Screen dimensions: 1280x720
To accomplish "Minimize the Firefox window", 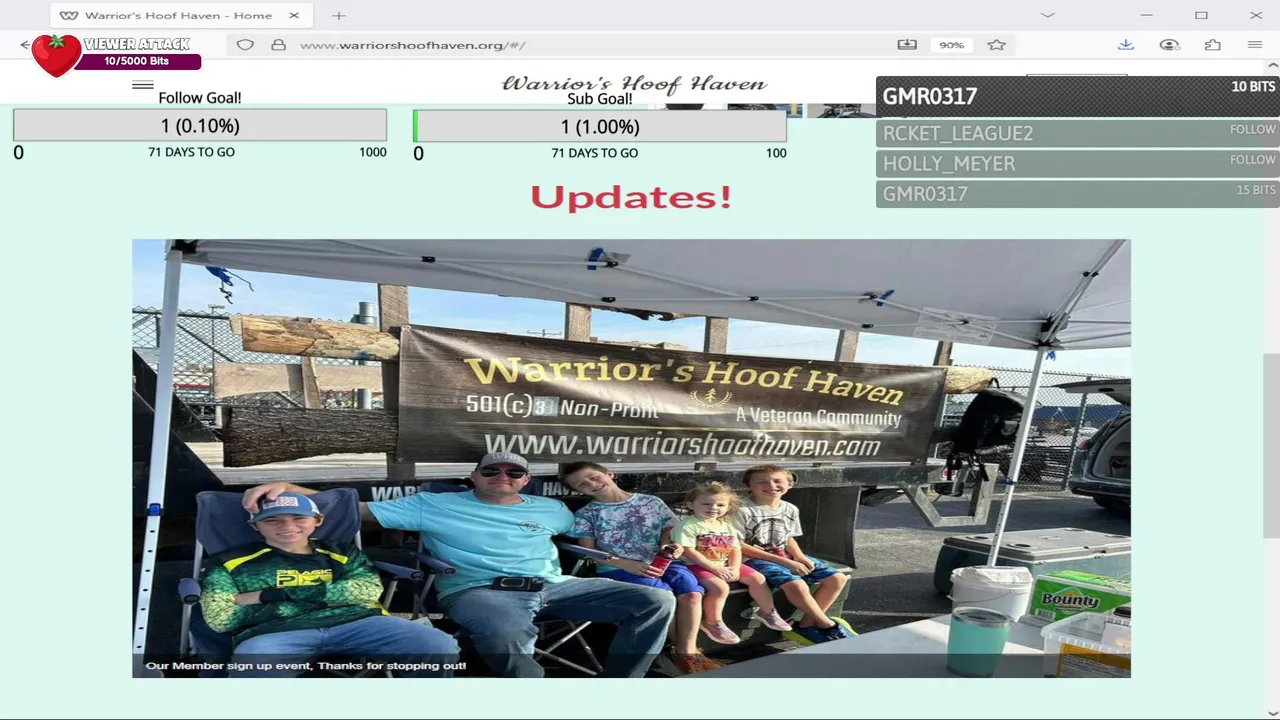I will 1147,15.
